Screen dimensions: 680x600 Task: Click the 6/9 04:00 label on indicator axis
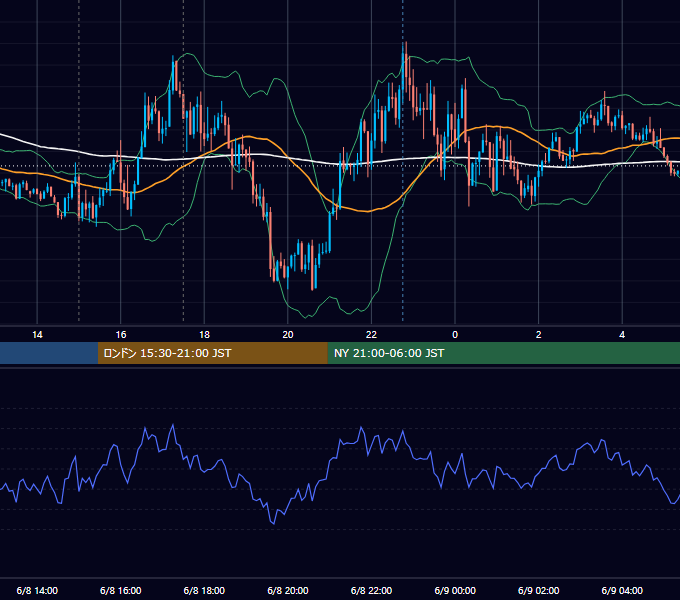point(622,590)
